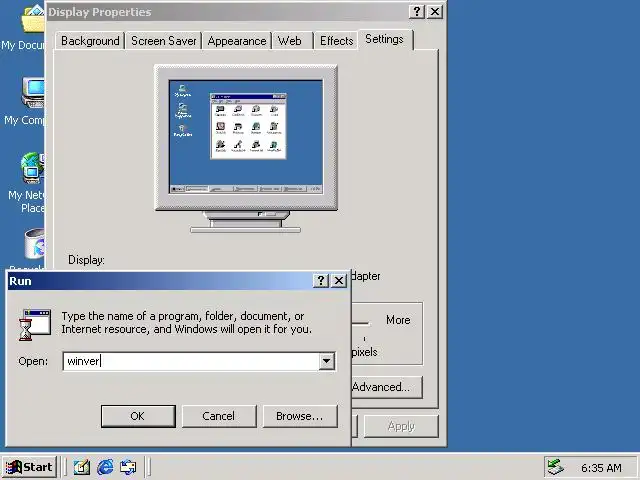Select the Settings tab
640x480 pixels.
(384, 39)
